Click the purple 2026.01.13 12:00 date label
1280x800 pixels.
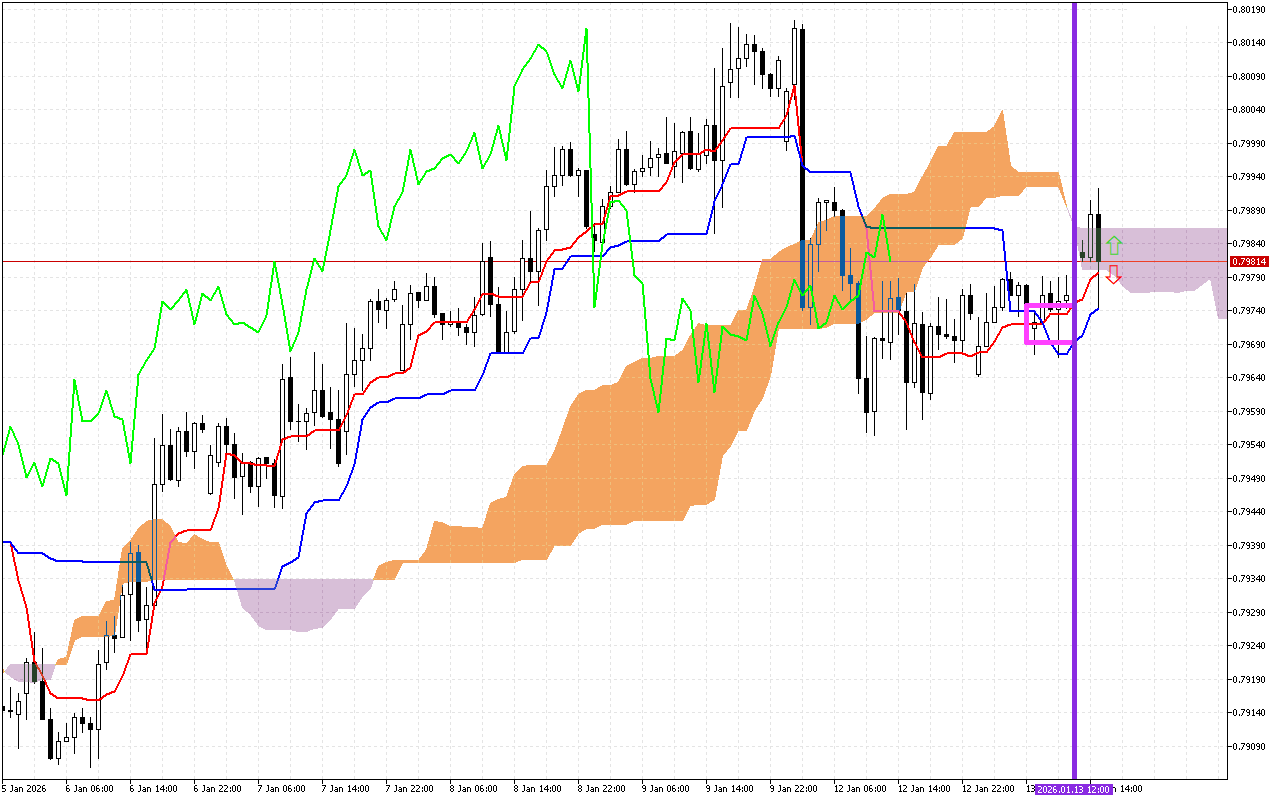click(1073, 789)
